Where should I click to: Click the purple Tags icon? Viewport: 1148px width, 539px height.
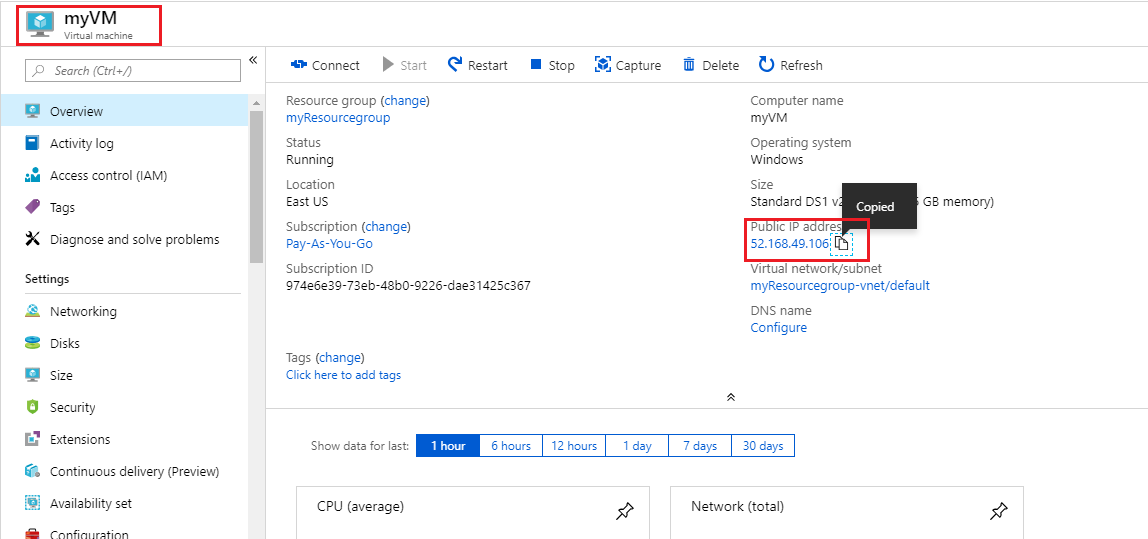[32, 207]
